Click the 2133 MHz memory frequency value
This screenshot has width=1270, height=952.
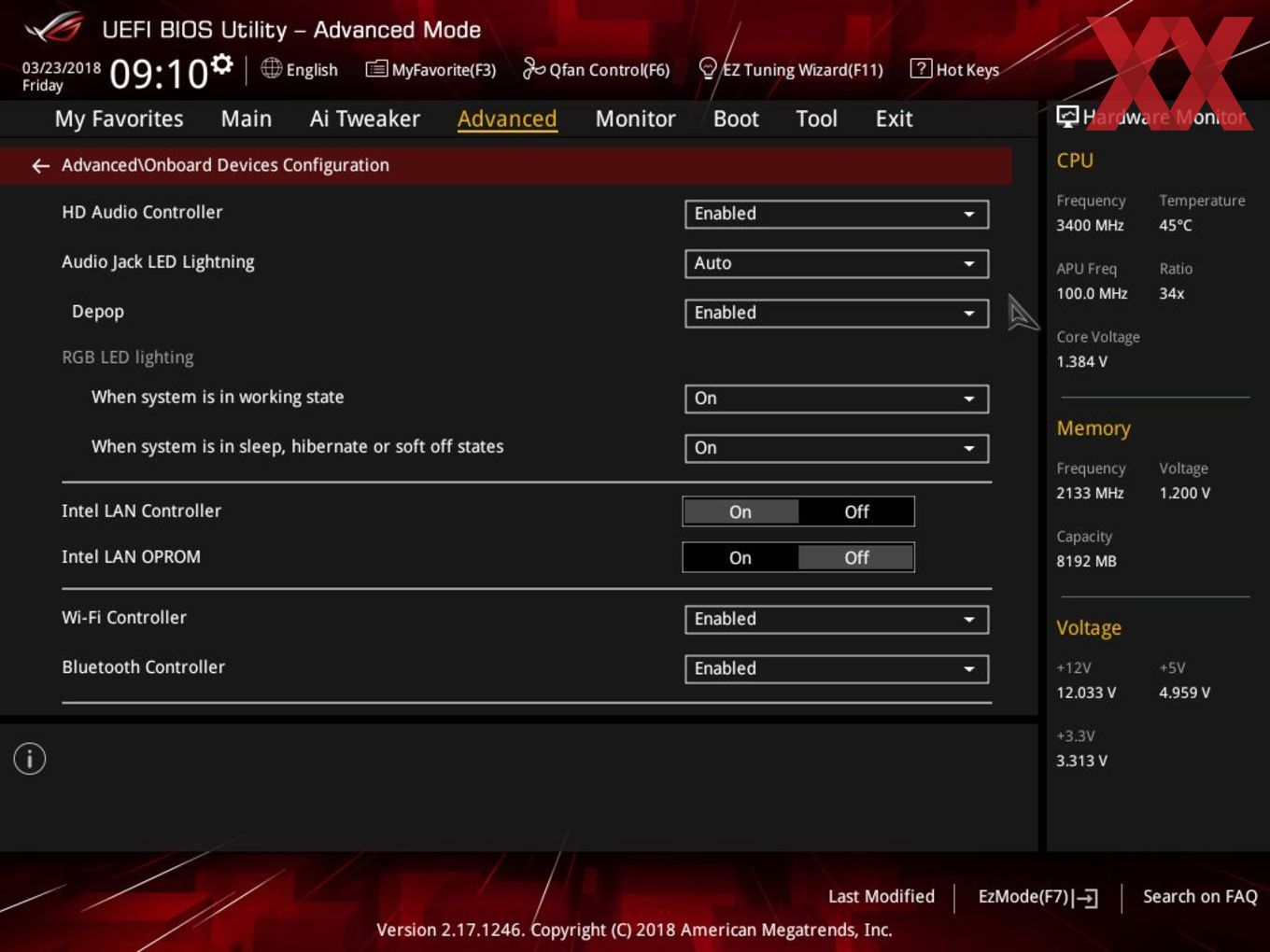1090,493
